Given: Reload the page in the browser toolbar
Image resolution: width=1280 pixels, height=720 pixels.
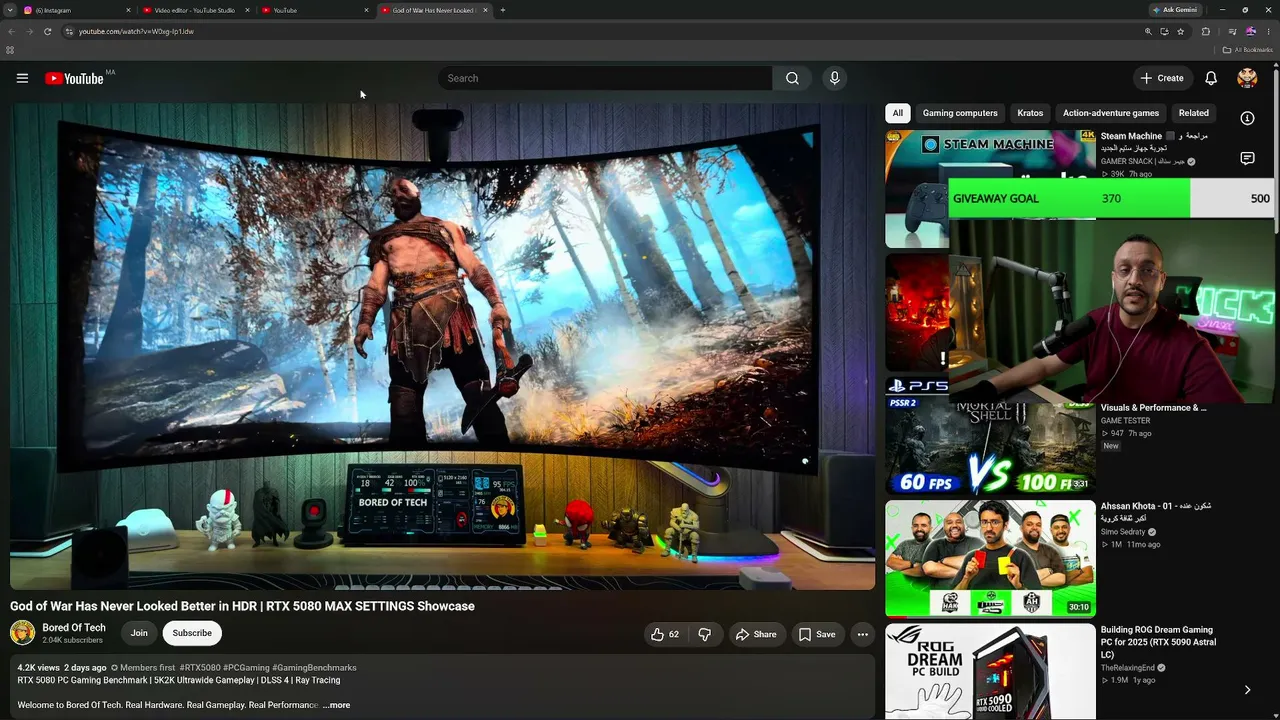Looking at the screenshot, I should [x=47, y=31].
